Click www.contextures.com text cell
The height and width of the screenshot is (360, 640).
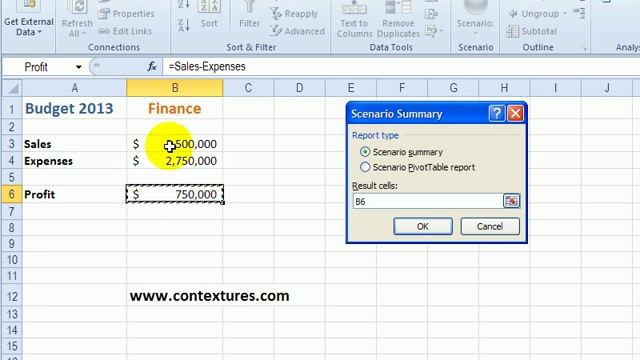[x=209, y=296]
